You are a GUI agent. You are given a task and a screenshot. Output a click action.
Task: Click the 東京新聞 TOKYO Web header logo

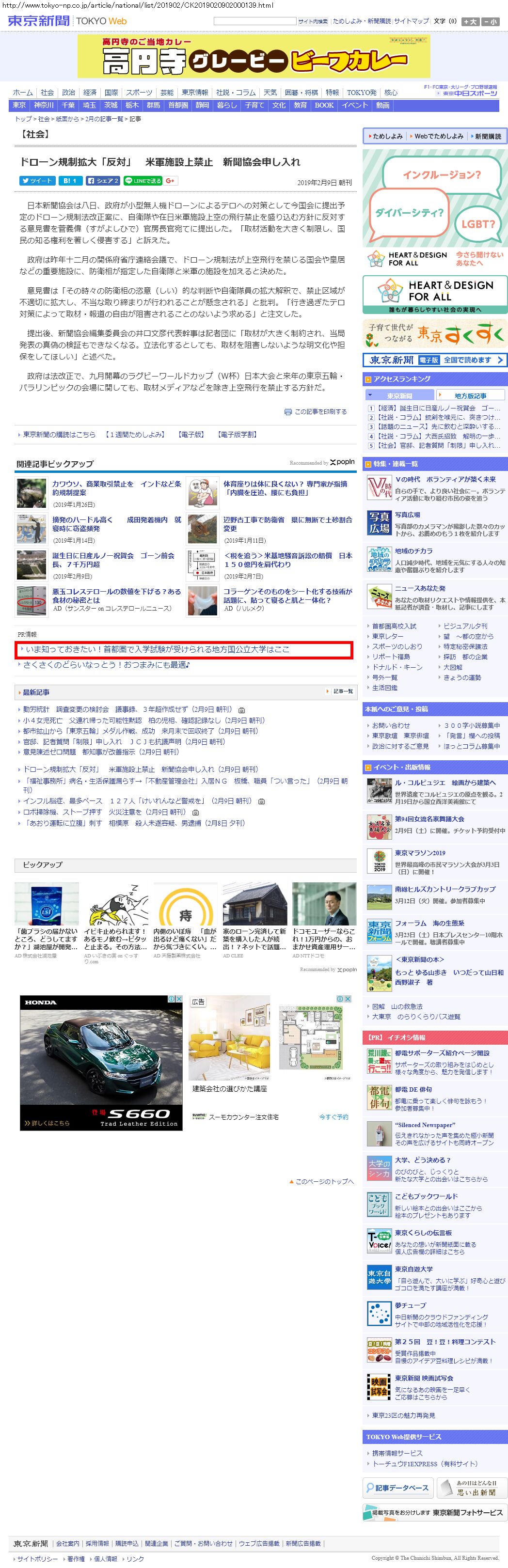point(67,21)
